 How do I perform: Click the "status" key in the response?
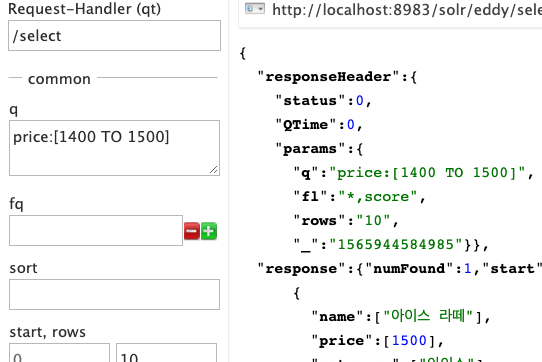[x=310, y=101]
